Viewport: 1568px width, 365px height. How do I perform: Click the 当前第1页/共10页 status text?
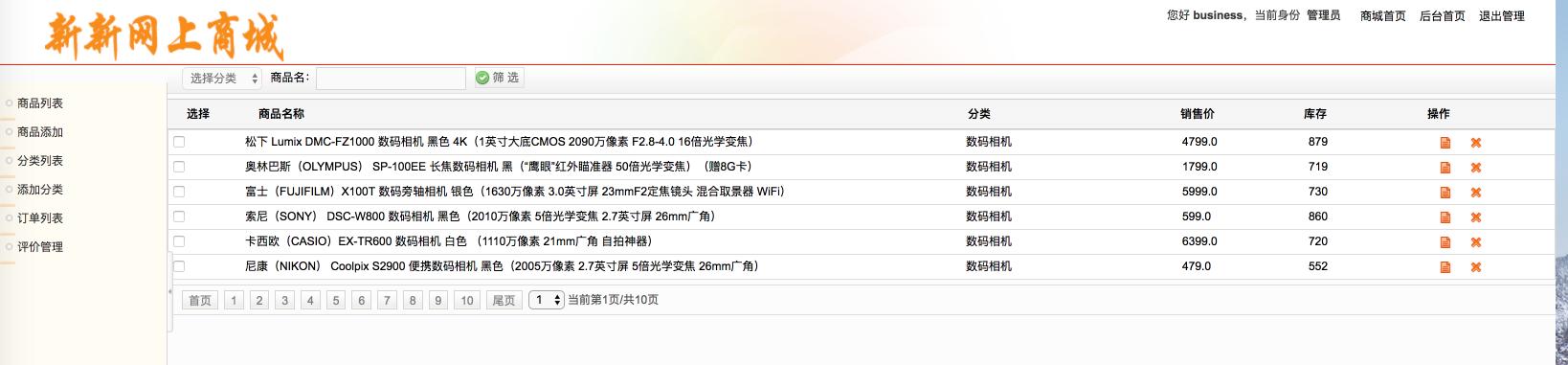614,300
